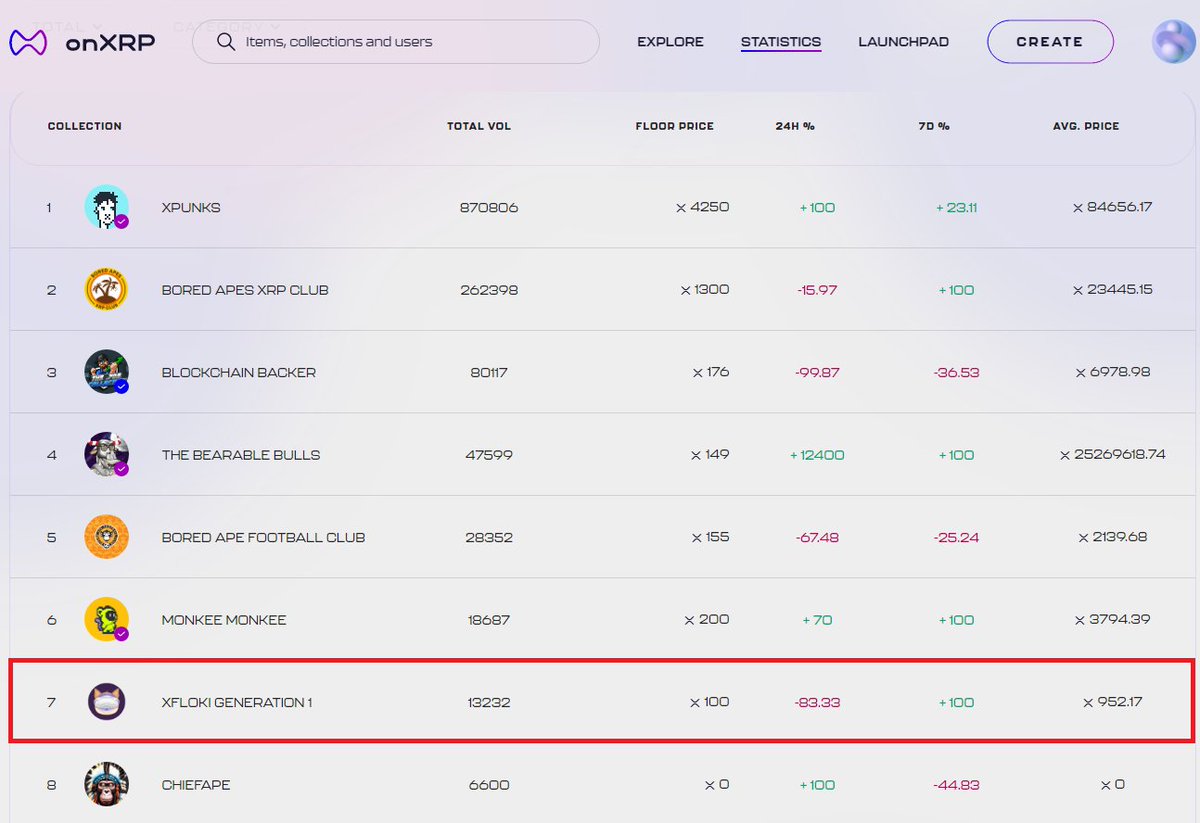The width and height of the screenshot is (1200, 823).
Task: Sort by Avg. Price column header
Action: (1086, 126)
